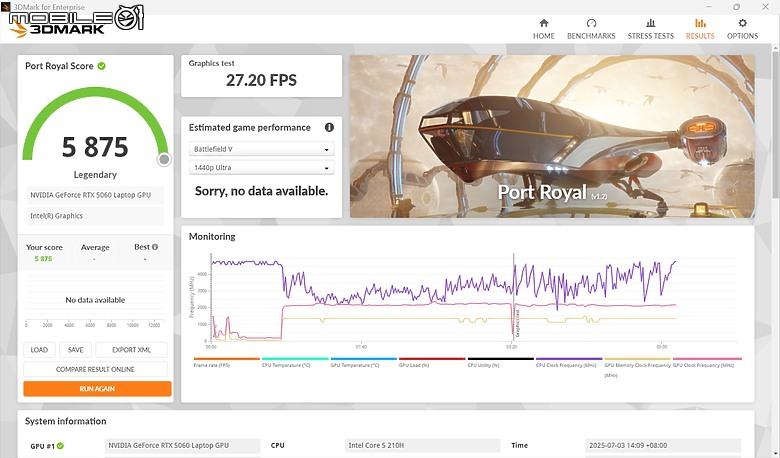This screenshot has width=780, height=458.
Task: Click the 2025-07-03 14:09 time value
Action: pos(663,446)
